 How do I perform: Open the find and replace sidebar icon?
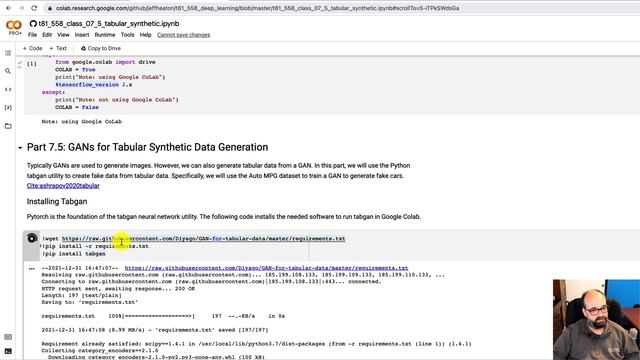point(8,71)
